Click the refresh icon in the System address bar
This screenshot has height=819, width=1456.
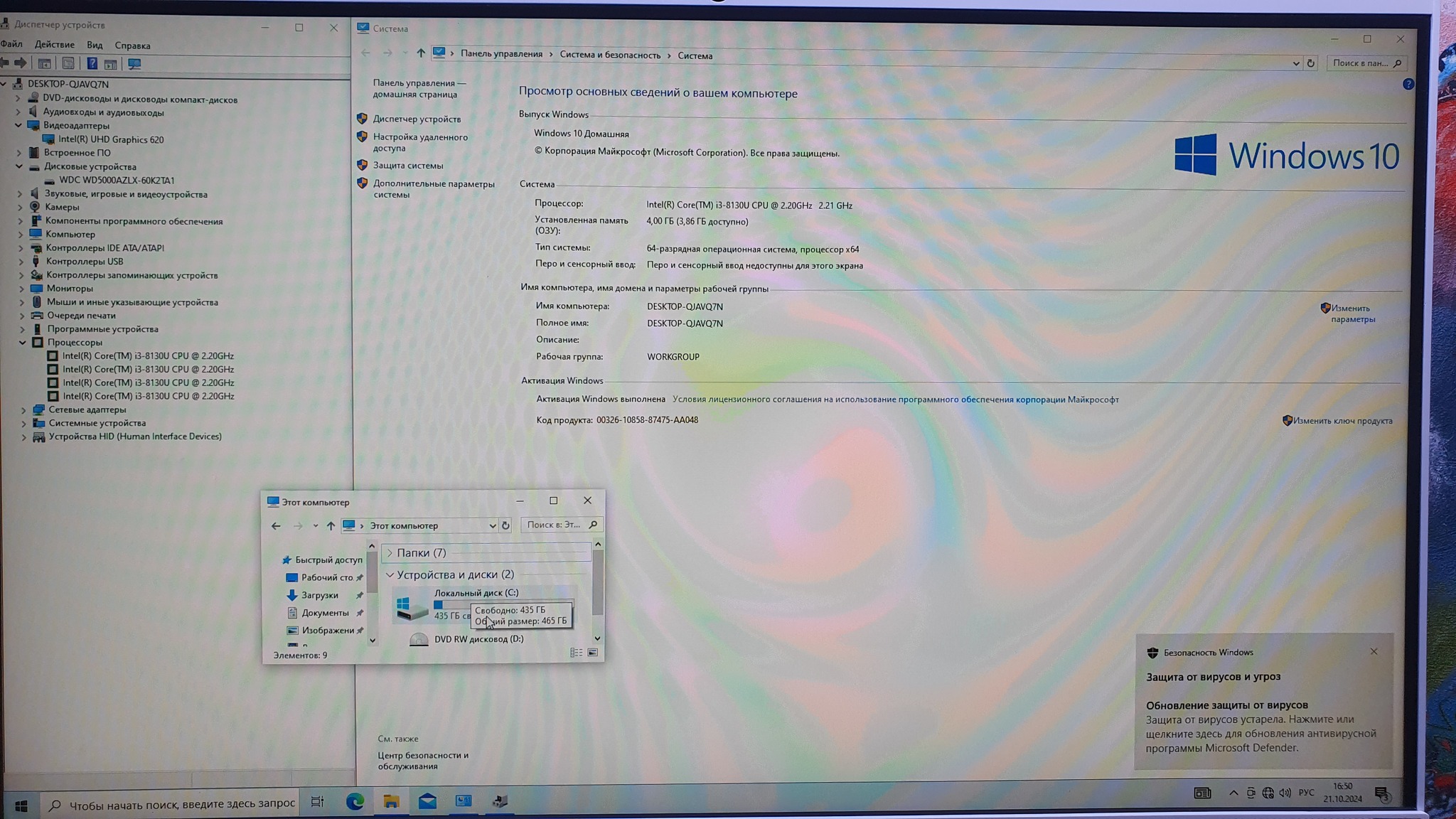pyautogui.click(x=1310, y=63)
